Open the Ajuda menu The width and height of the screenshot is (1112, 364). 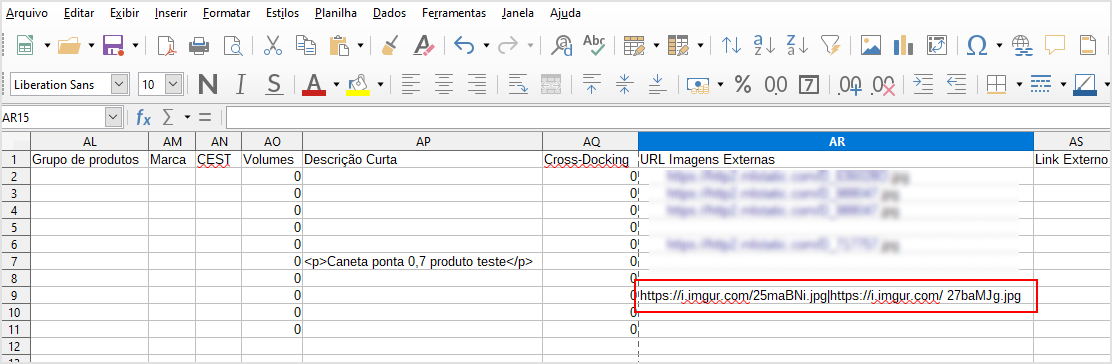point(565,13)
